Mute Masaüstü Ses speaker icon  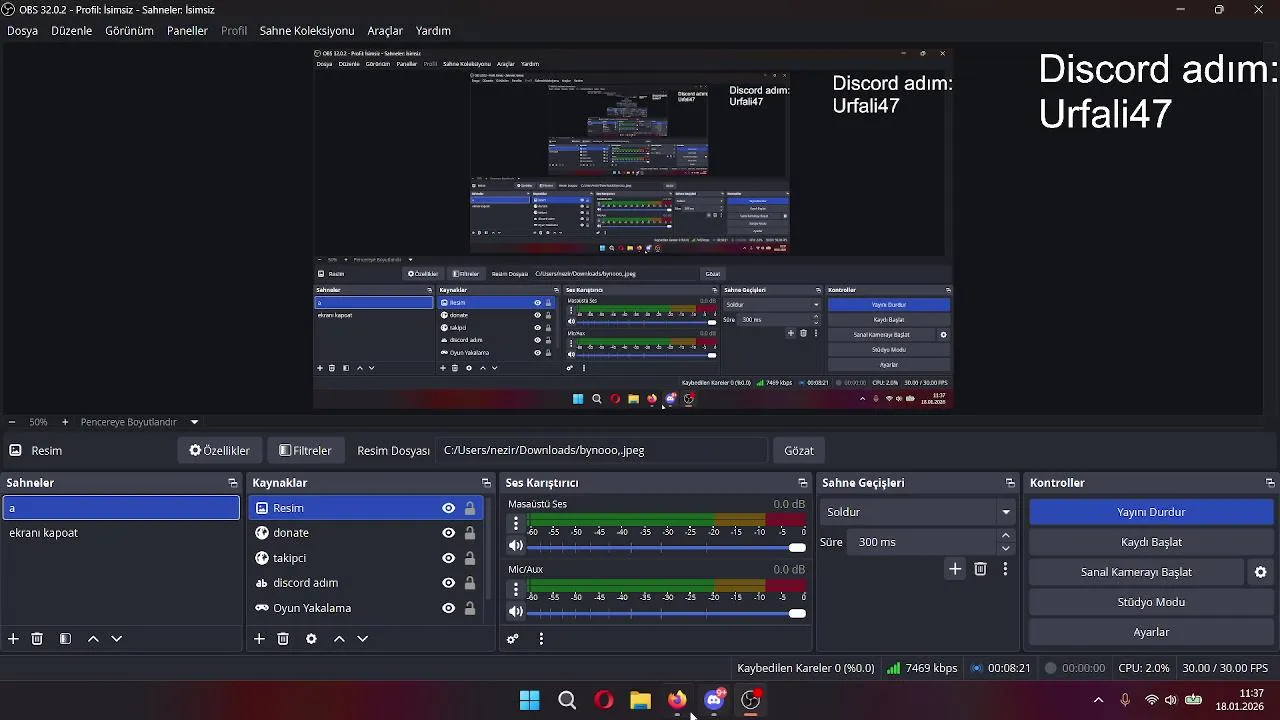pyautogui.click(x=515, y=546)
